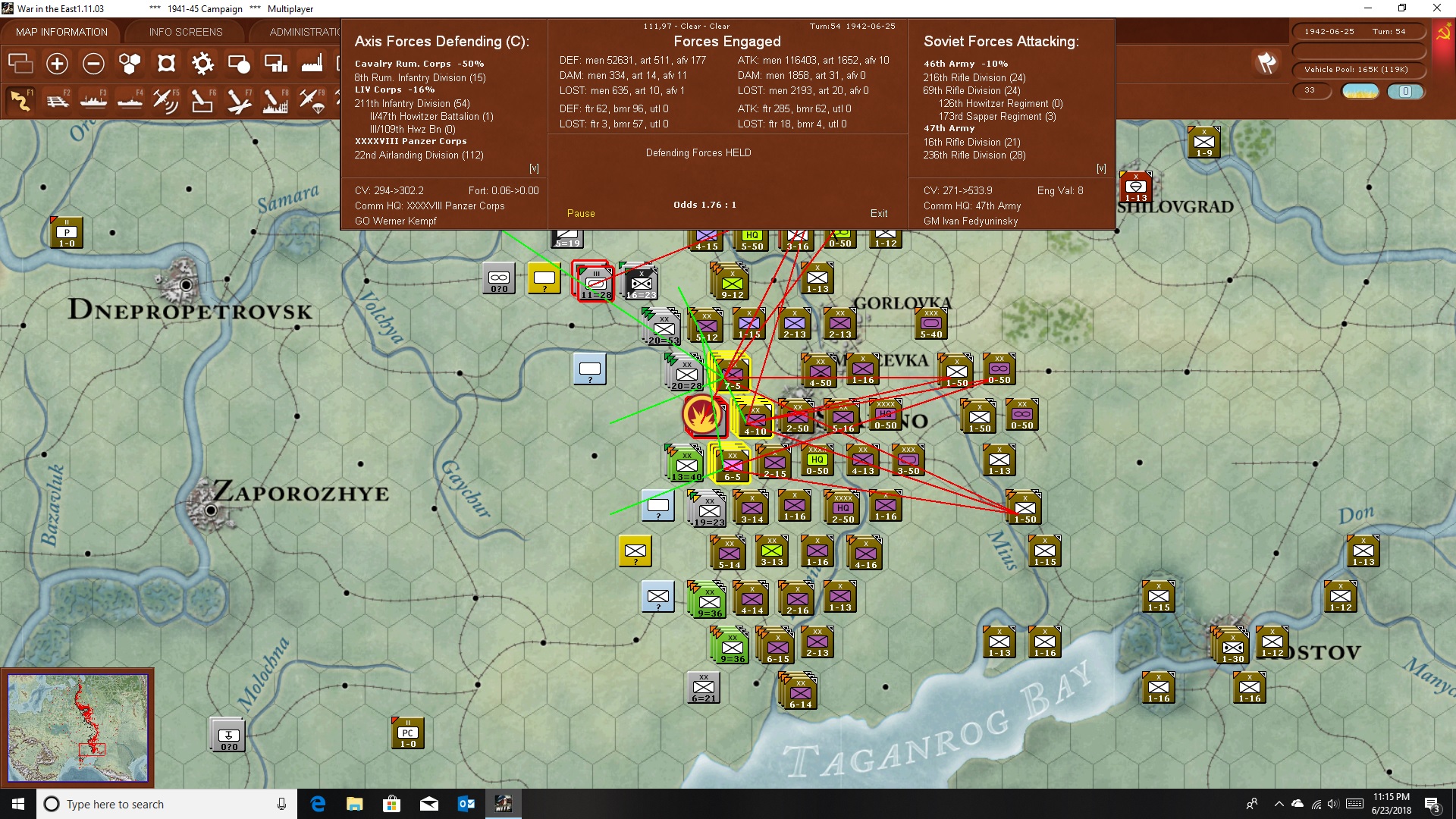Image resolution: width=1456 pixels, height=819 pixels.
Task: Select the F1 move mode arrow icon
Action: click(x=20, y=100)
